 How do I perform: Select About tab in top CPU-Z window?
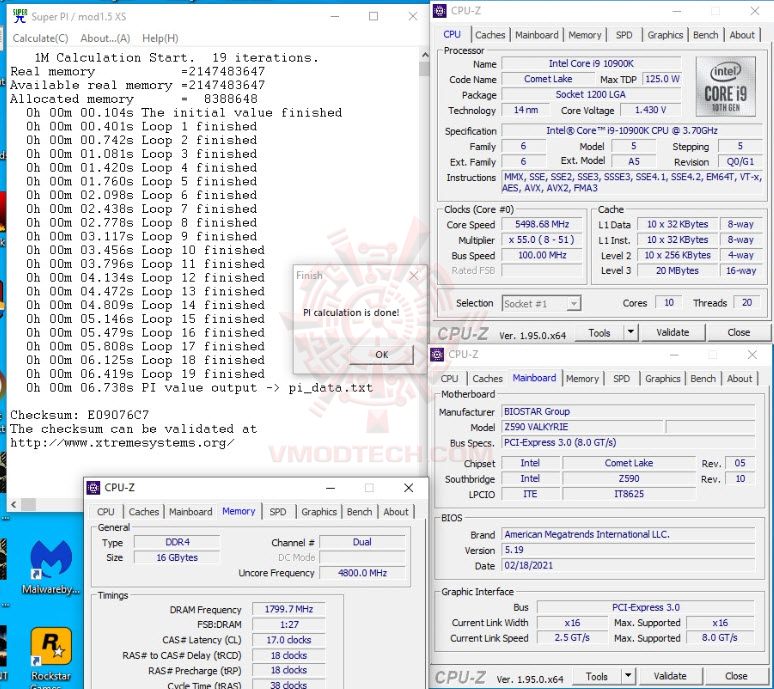click(742, 35)
